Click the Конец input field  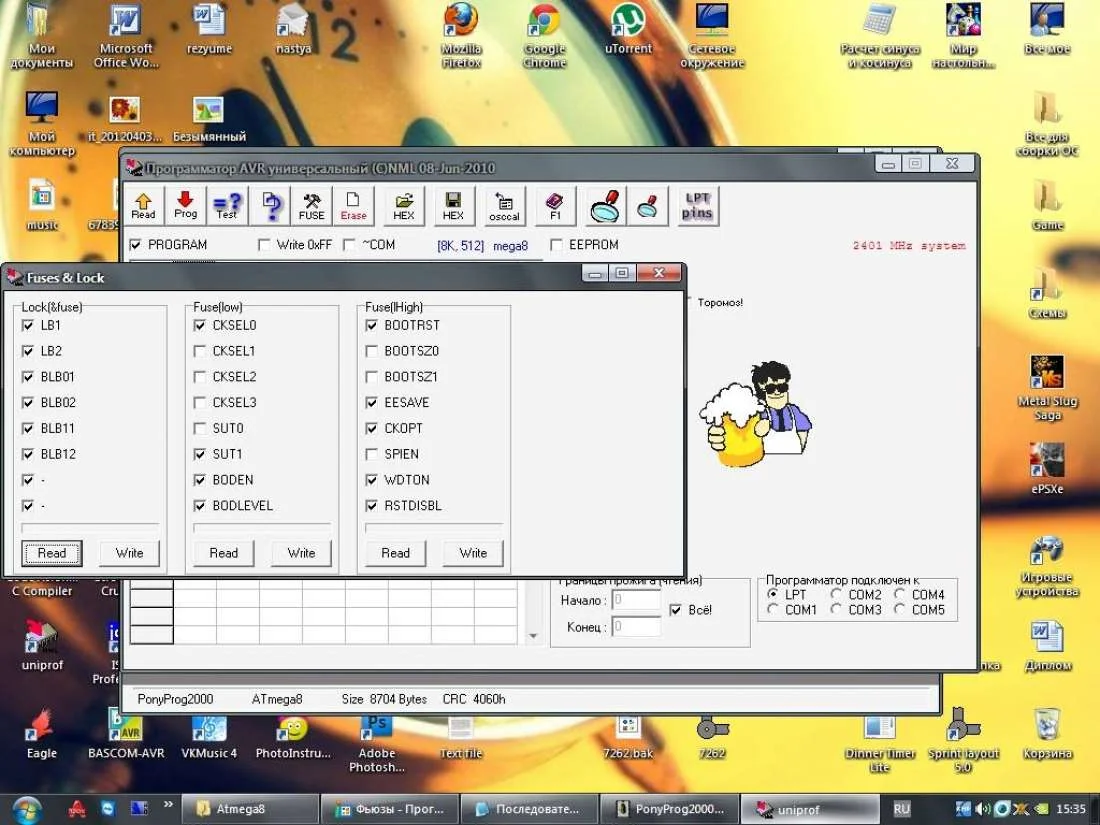click(x=636, y=626)
